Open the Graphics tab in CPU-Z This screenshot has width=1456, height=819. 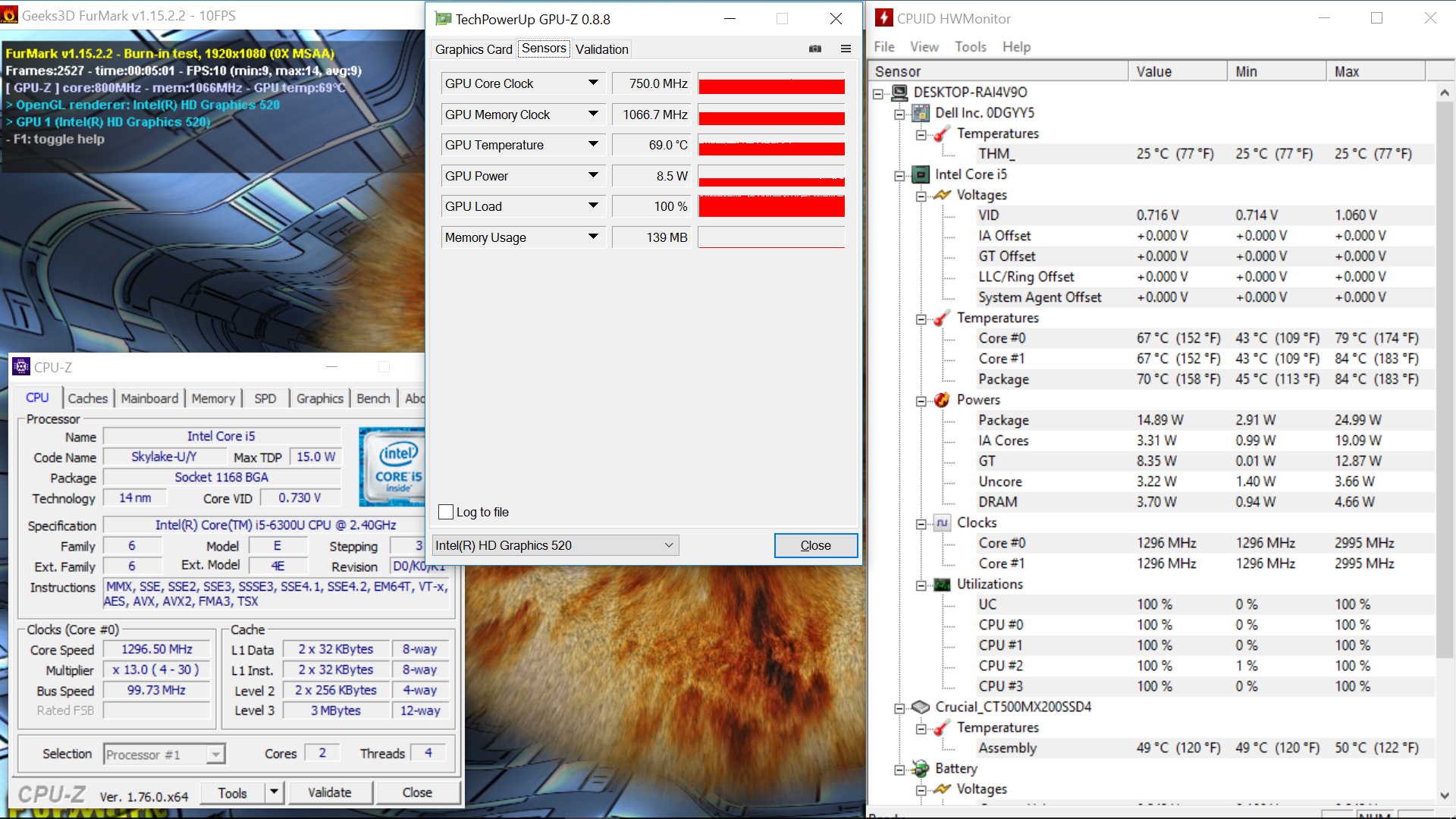[x=320, y=398]
